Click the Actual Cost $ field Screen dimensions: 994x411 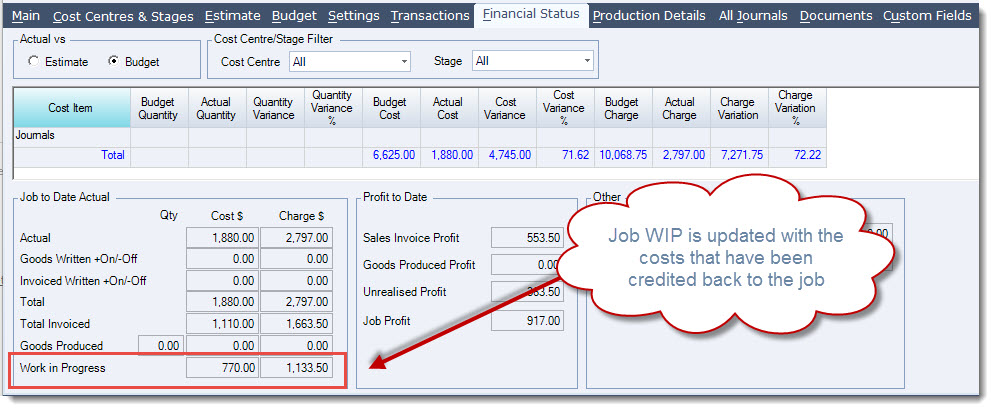[222, 238]
